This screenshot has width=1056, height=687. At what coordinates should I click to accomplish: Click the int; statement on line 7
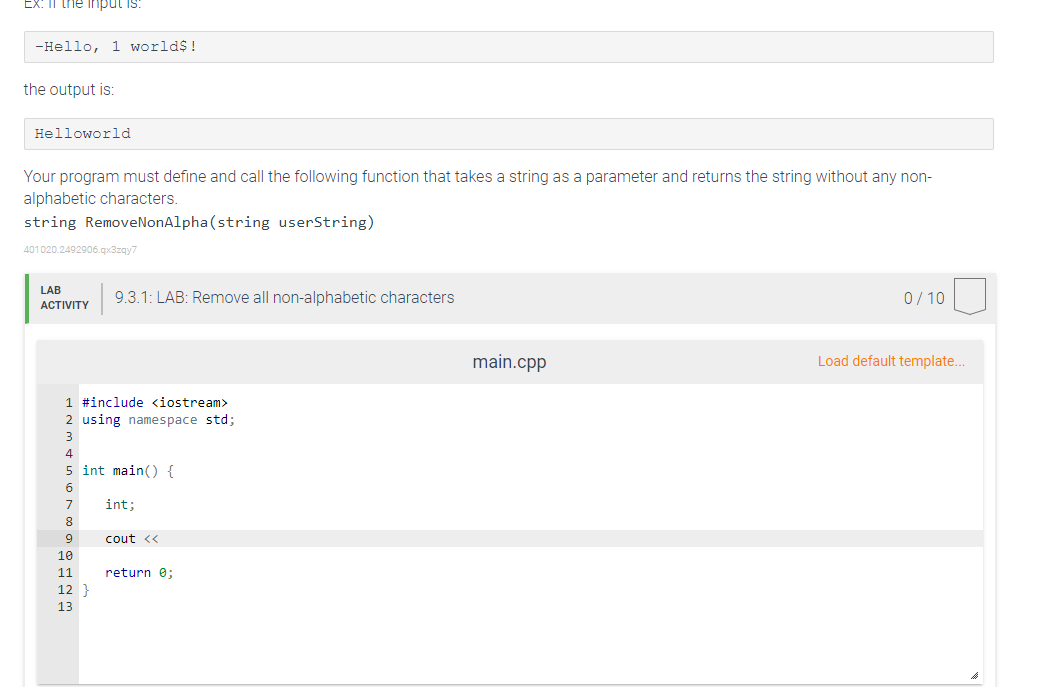120,504
